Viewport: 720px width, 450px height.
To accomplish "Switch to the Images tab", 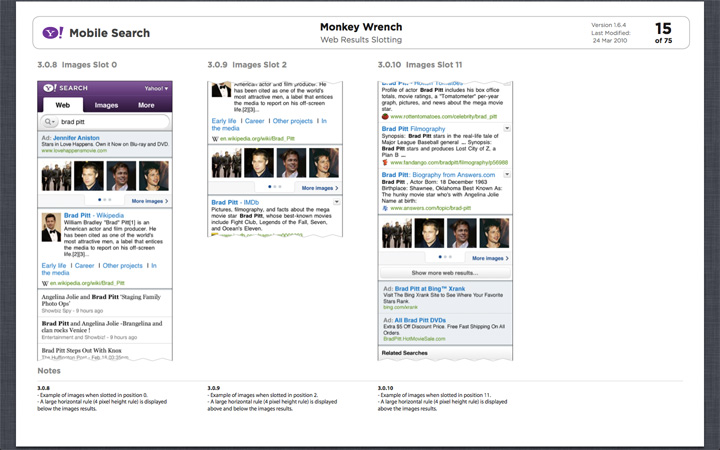I will [x=106, y=104].
